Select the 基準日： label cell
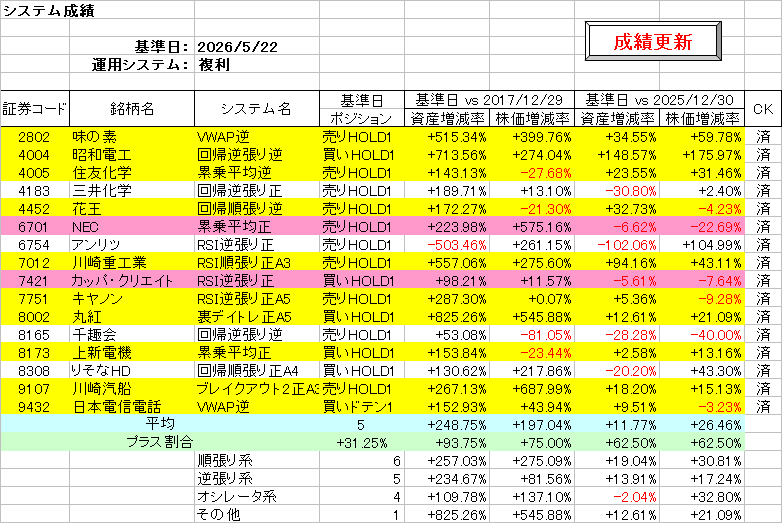782x523 pixels. (x=132, y=46)
